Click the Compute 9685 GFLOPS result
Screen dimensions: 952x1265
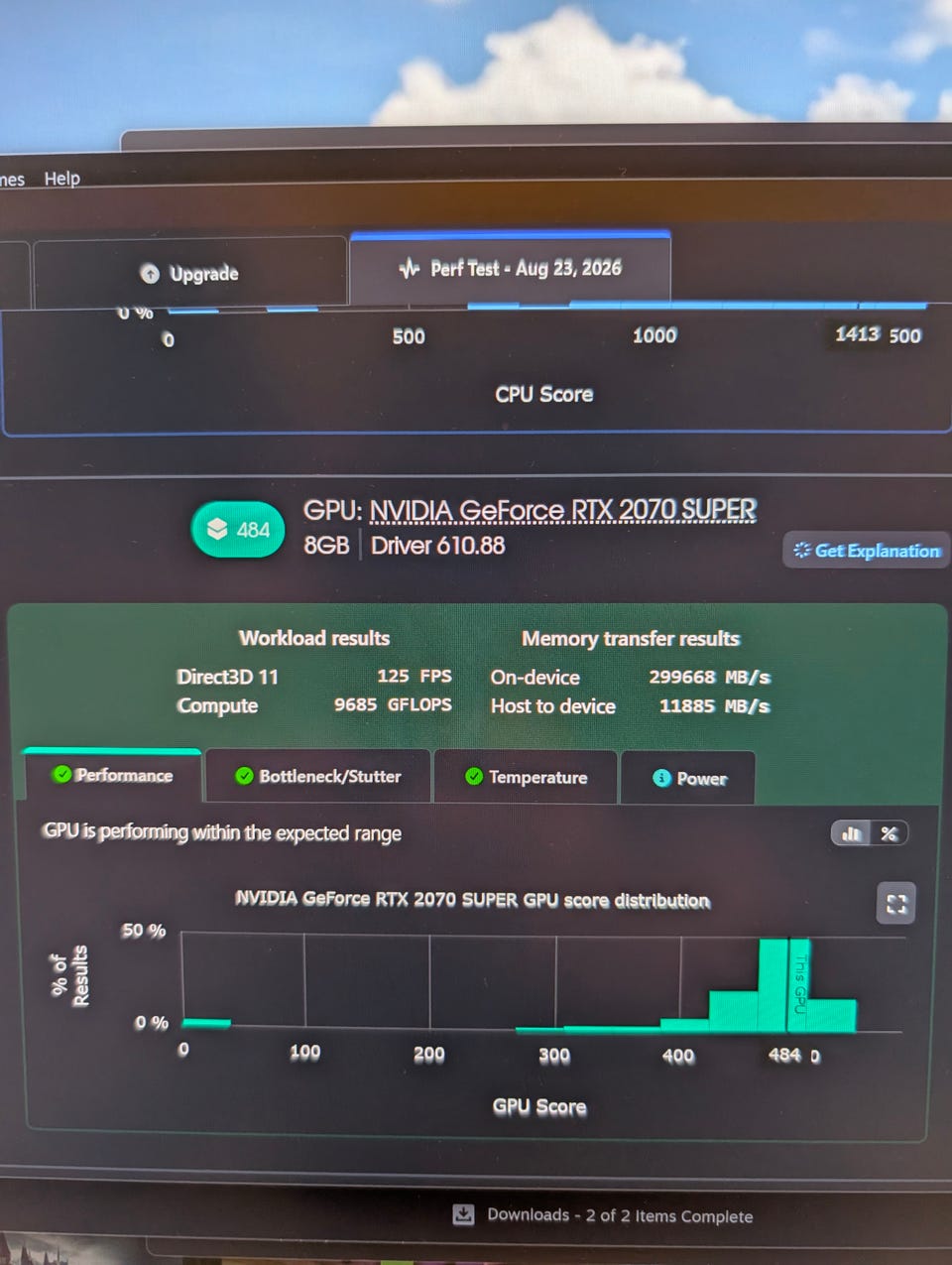click(313, 705)
